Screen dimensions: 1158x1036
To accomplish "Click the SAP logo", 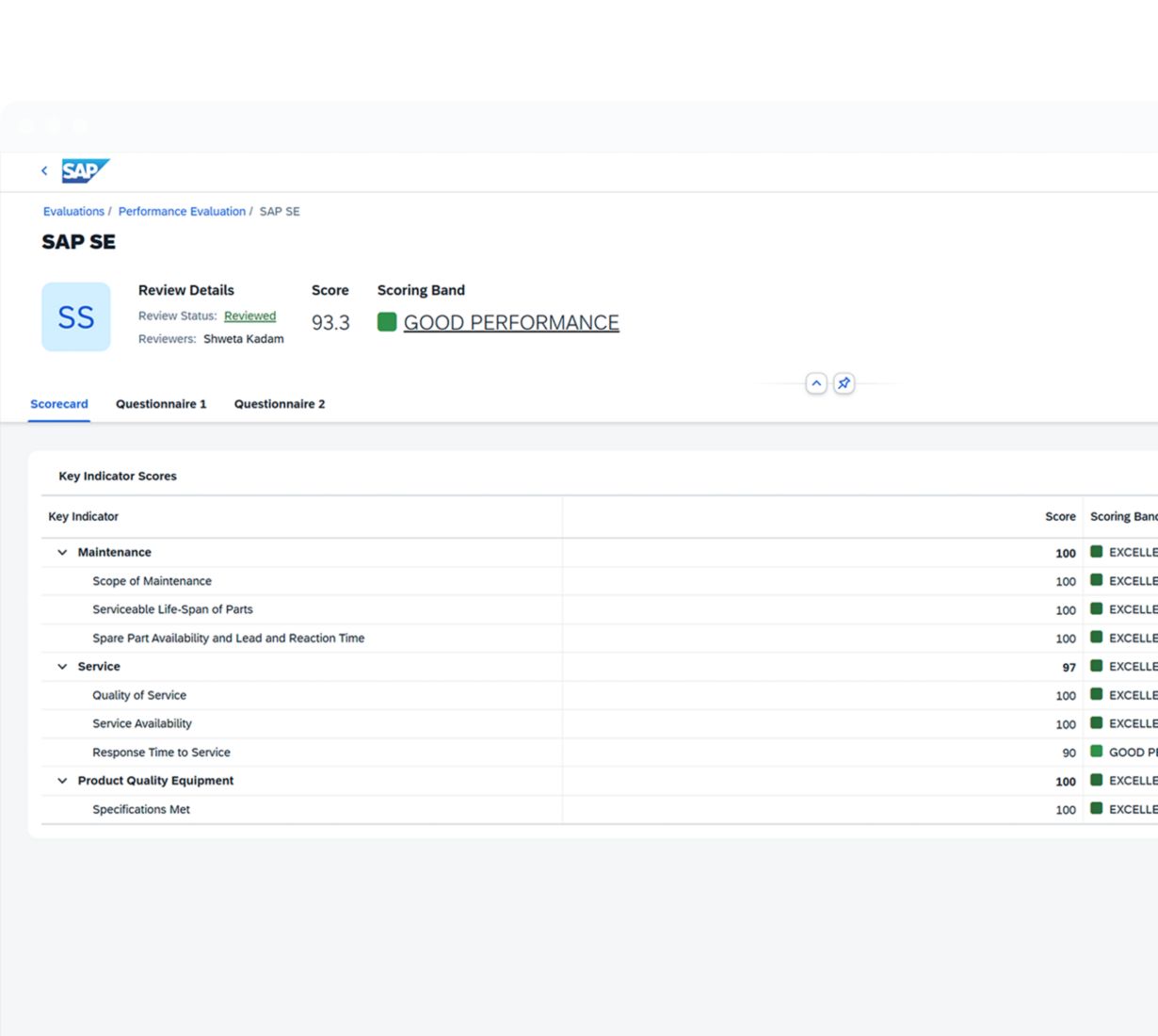I will coord(85,170).
